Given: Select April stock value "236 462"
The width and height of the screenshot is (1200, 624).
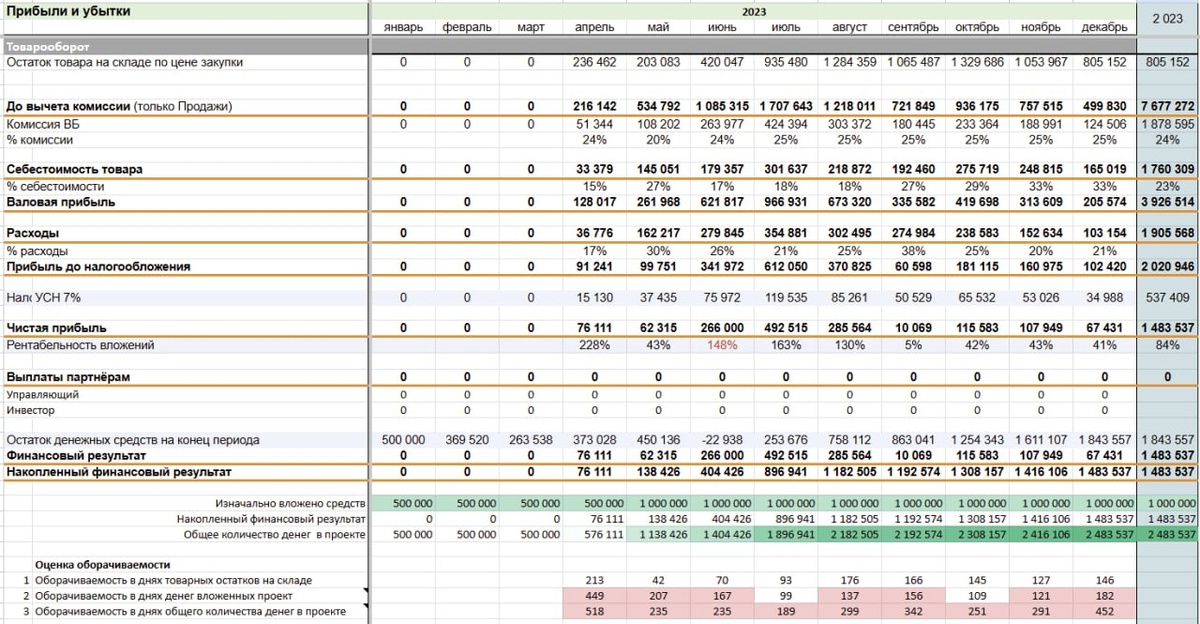Looking at the screenshot, I should pos(595,63).
